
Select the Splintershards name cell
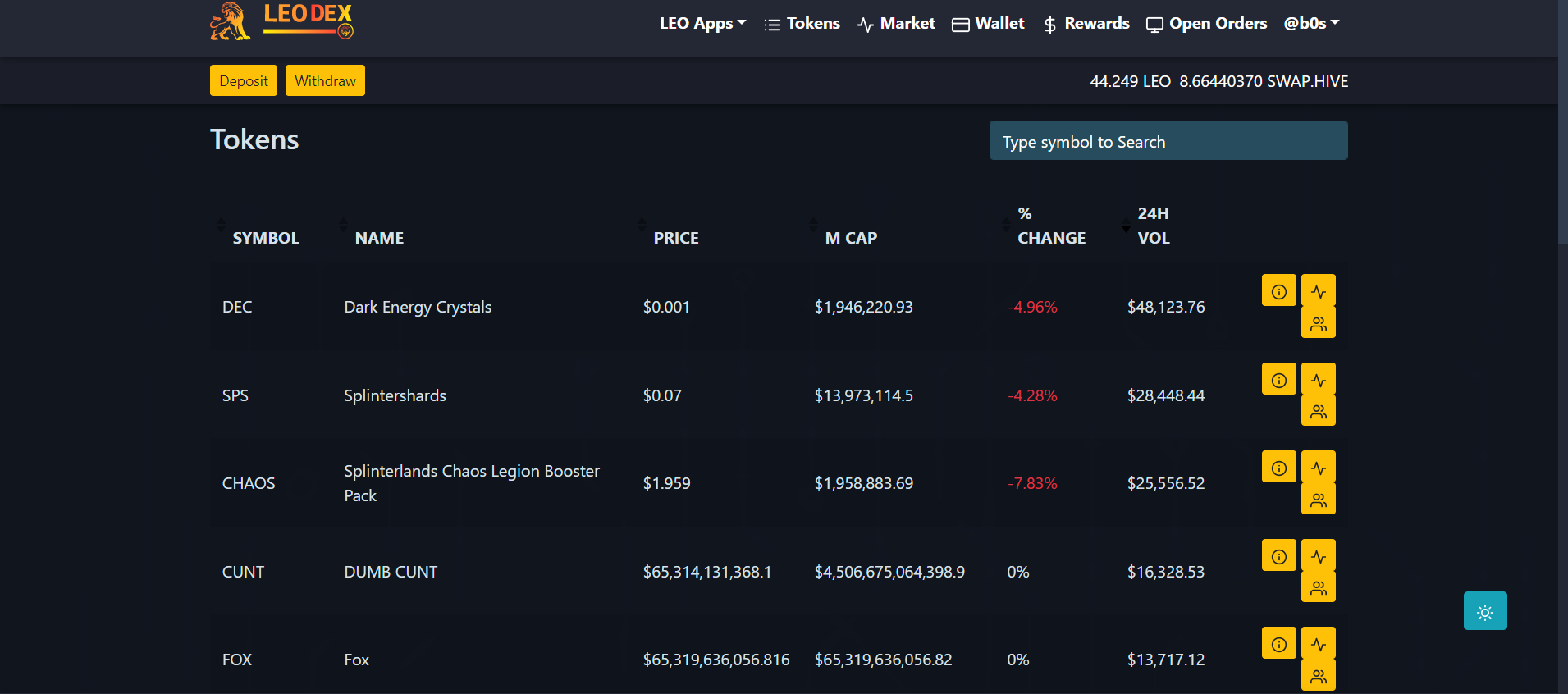point(395,395)
